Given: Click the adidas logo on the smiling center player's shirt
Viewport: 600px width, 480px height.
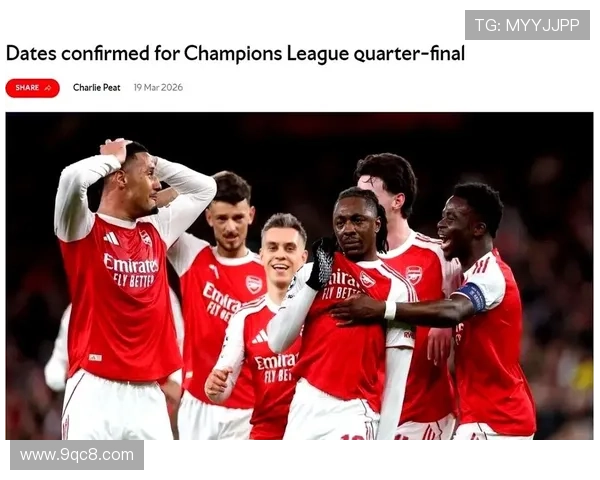Looking at the screenshot, I should [x=260, y=337].
